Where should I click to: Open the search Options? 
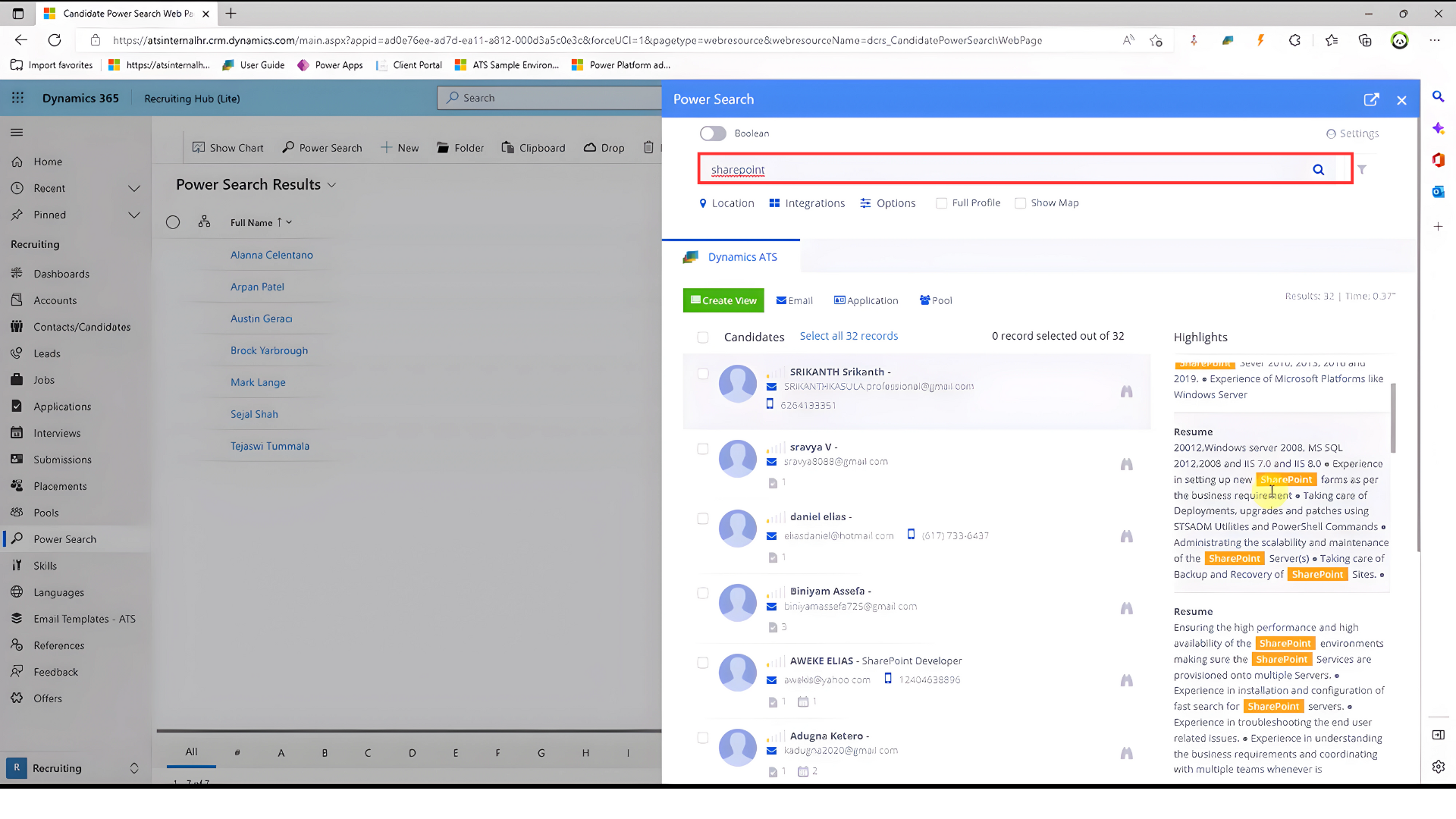(888, 203)
